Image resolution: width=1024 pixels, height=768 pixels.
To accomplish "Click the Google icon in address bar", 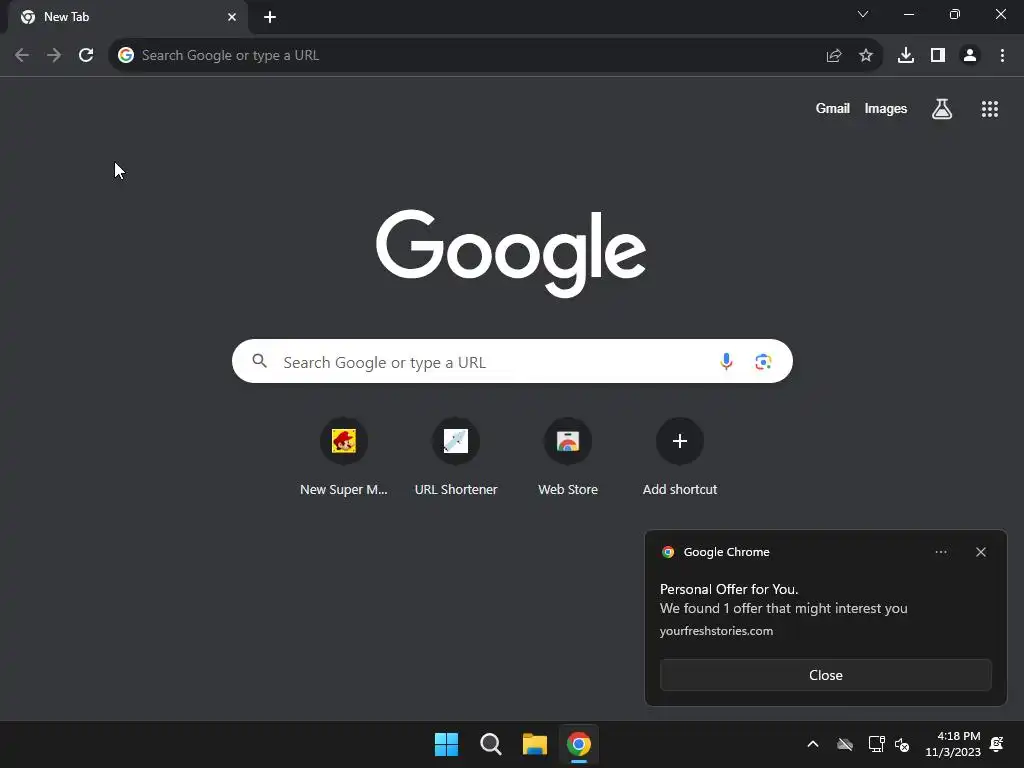I will point(126,56).
